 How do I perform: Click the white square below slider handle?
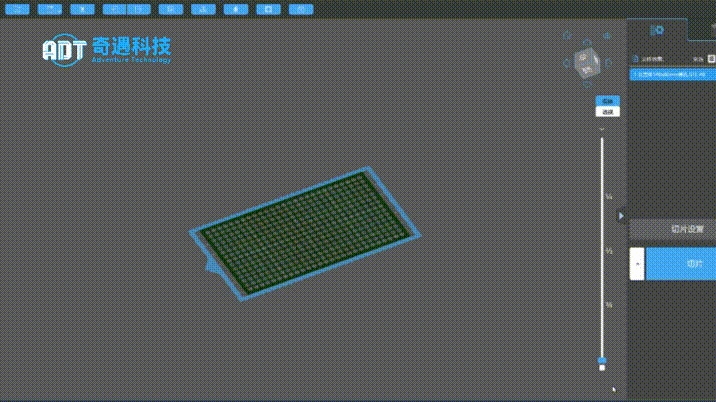pos(602,368)
